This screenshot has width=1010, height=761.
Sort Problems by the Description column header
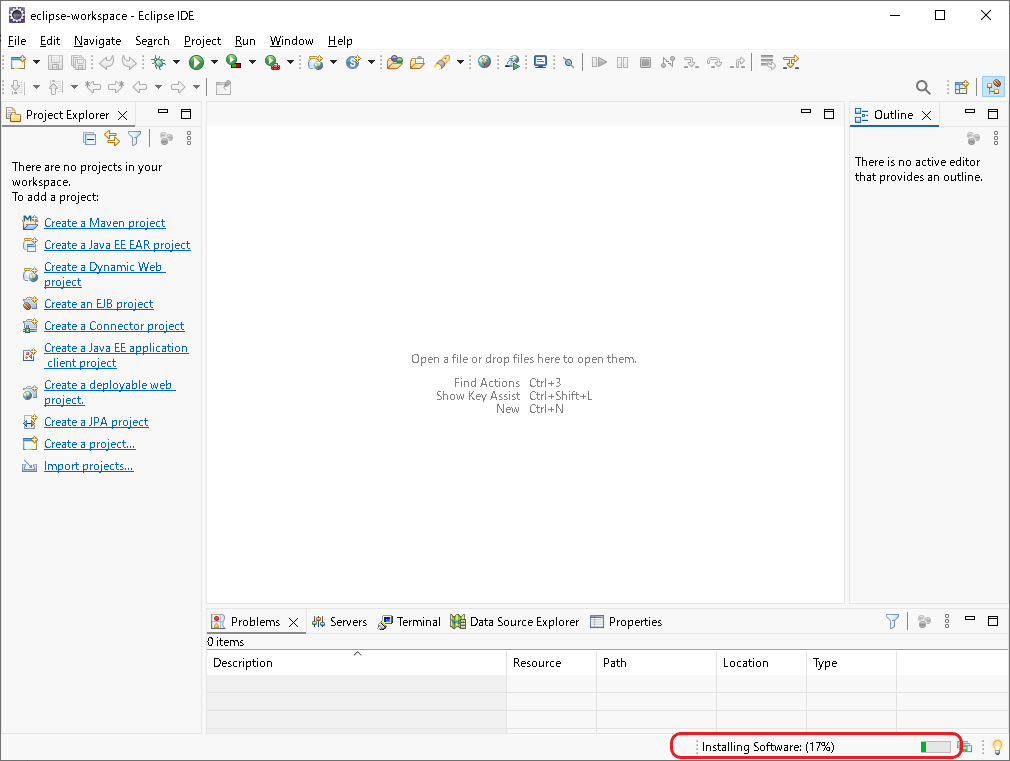click(x=356, y=663)
